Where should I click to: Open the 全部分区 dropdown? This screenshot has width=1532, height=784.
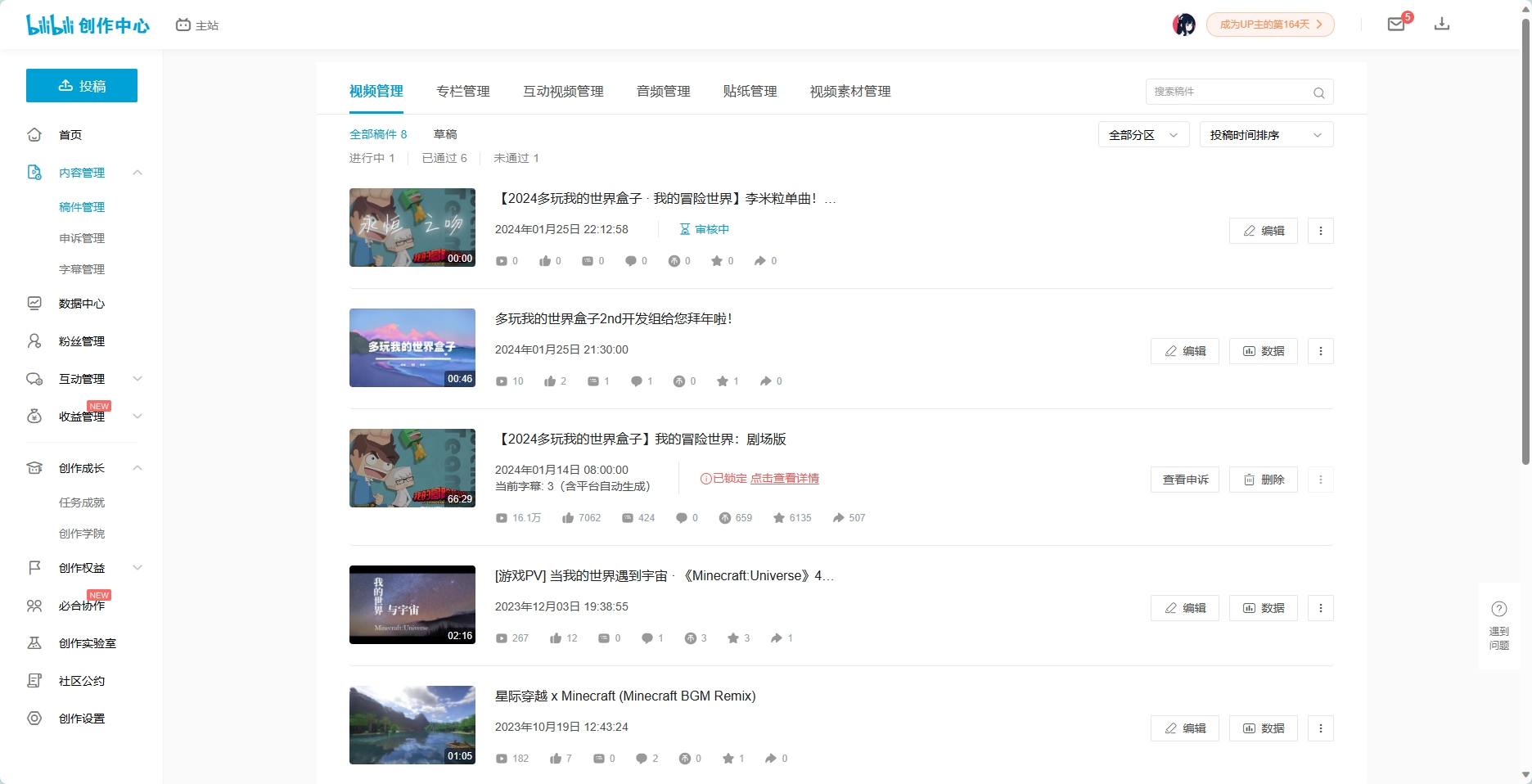click(x=1143, y=135)
